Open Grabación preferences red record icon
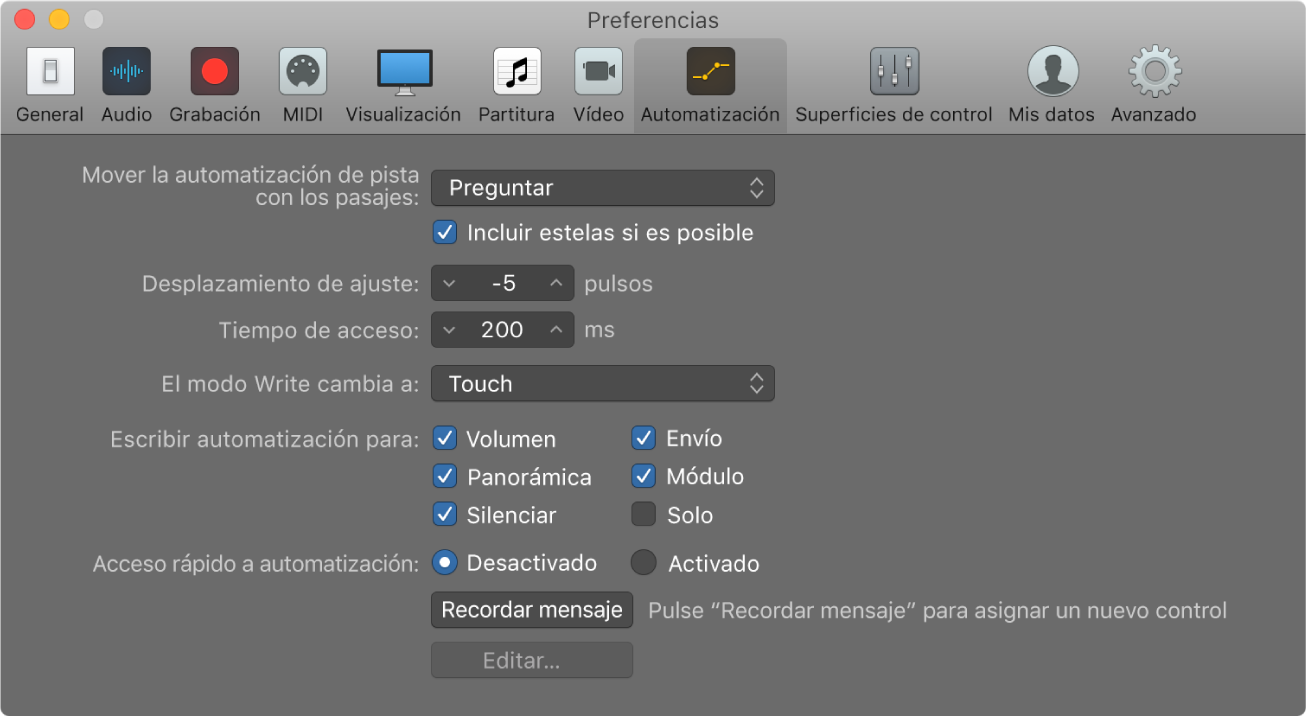The width and height of the screenshot is (1306, 718). point(215,72)
